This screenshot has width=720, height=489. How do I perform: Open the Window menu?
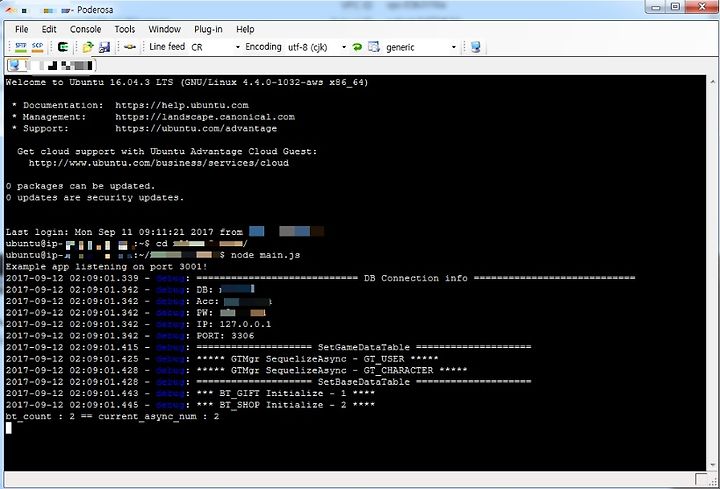[164, 29]
